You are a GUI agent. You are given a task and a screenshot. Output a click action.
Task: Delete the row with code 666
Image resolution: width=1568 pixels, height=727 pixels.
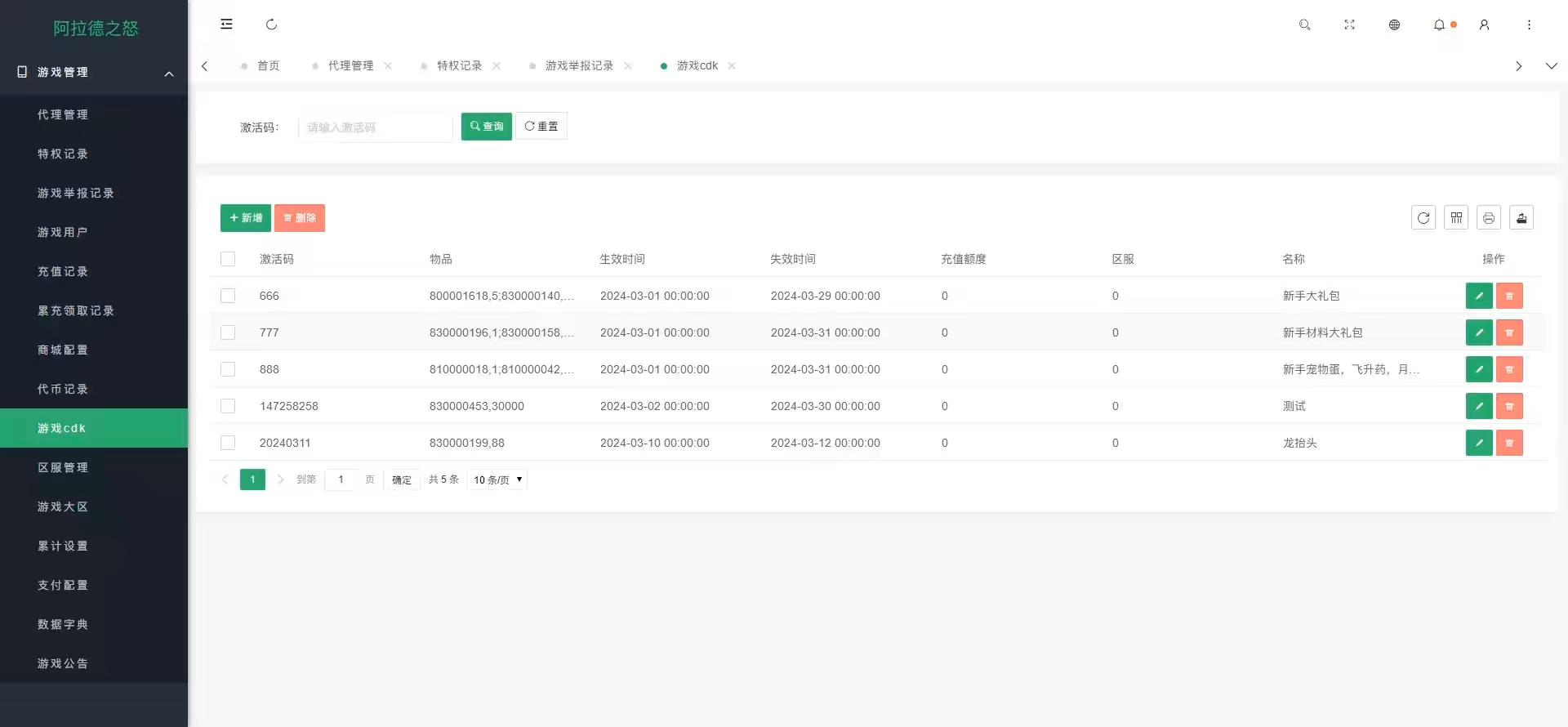1509,296
